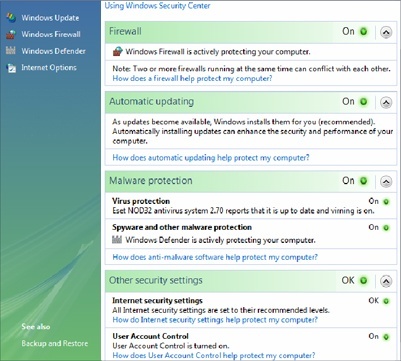Click green status light in Malware protection header
Screen dimensions: 401x361
(363, 181)
